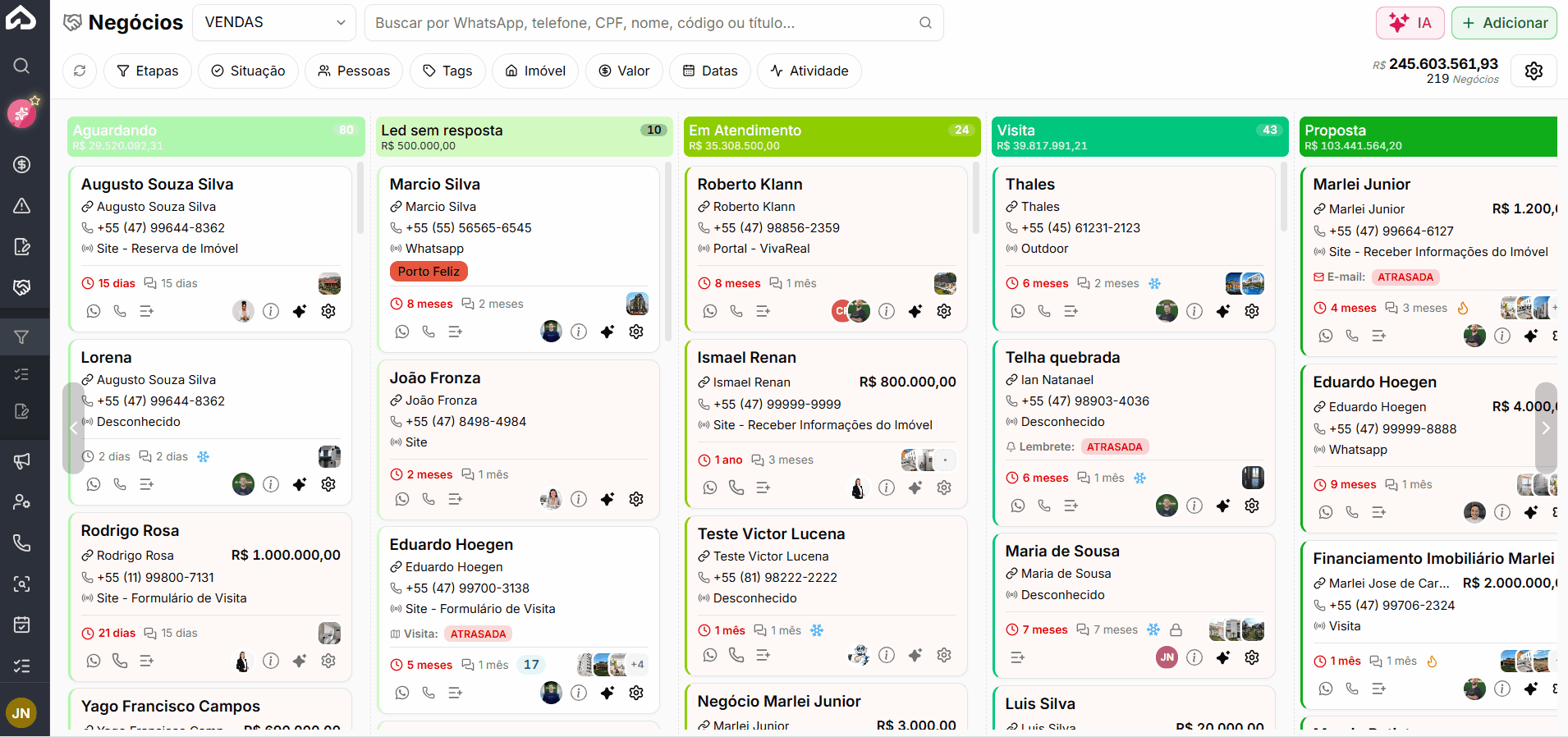Click the property thumbnail on Augusto Souza Silva card
Viewport: 1568px width, 737px height.
[329, 284]
